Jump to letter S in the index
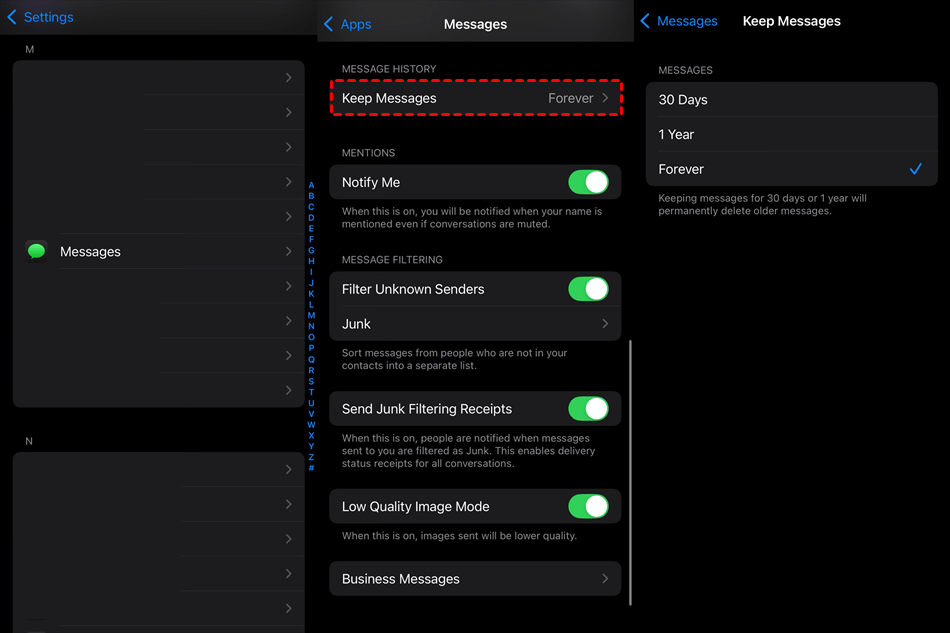The image size is (950, 633). 311,381
